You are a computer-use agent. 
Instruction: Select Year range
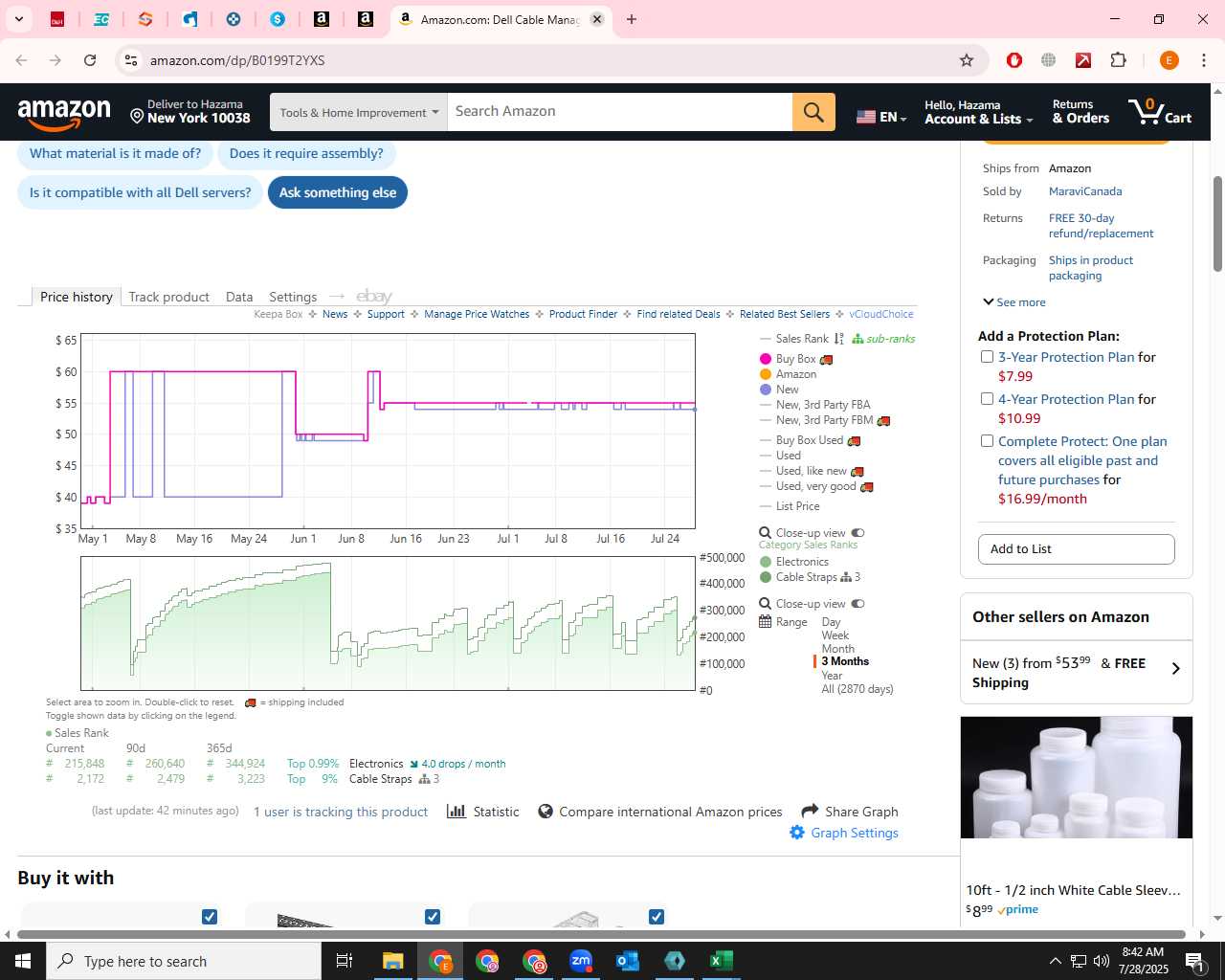click(x=832, y=676)
